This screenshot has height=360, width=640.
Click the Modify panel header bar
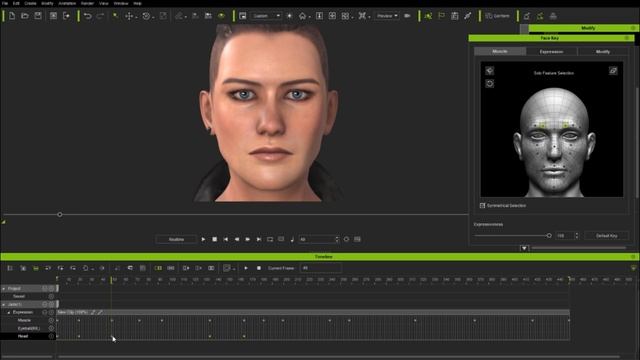pyautogui.click(x=584, y=28)
